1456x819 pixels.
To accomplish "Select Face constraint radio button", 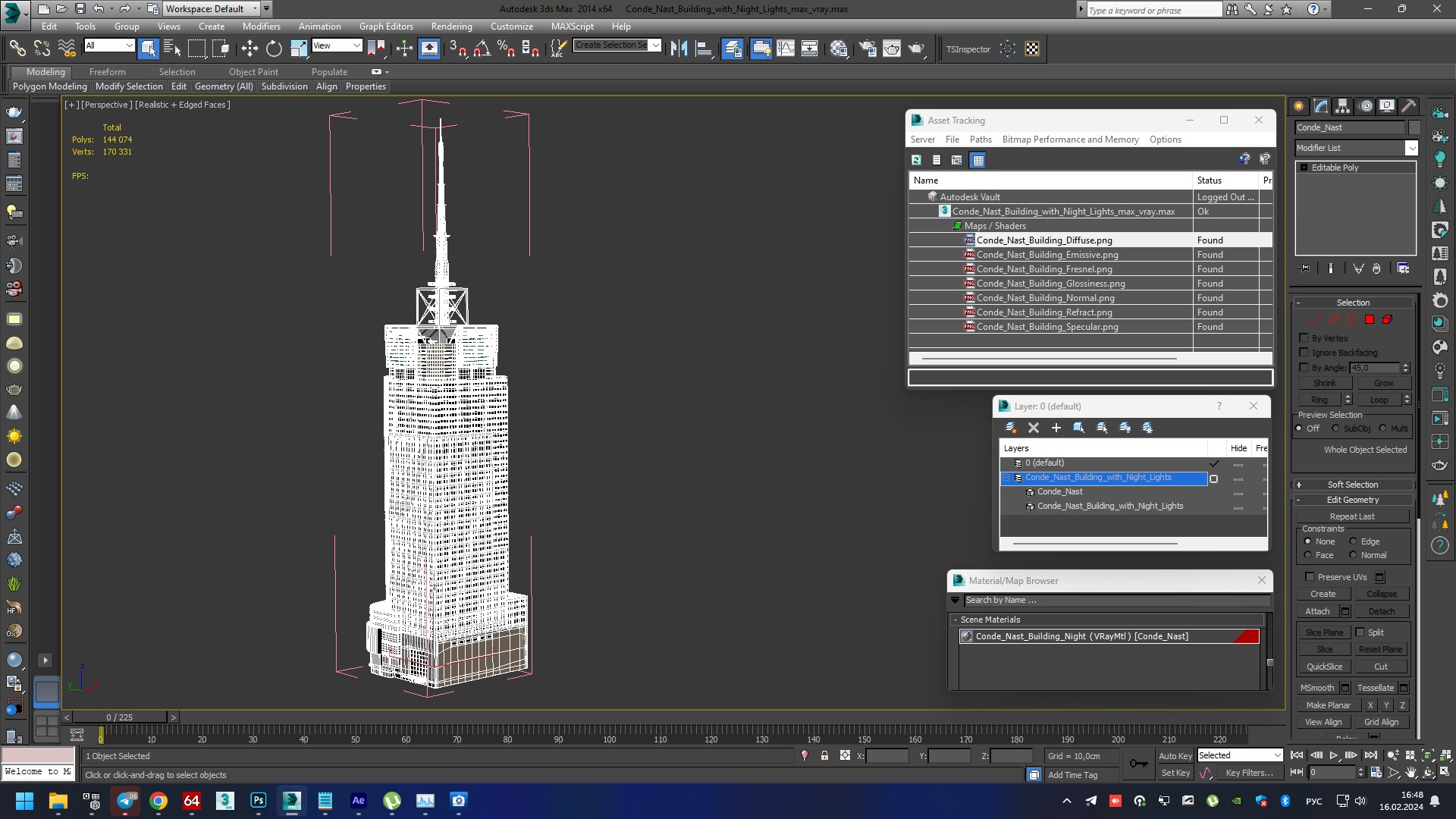I will (x=1307, y=555).
